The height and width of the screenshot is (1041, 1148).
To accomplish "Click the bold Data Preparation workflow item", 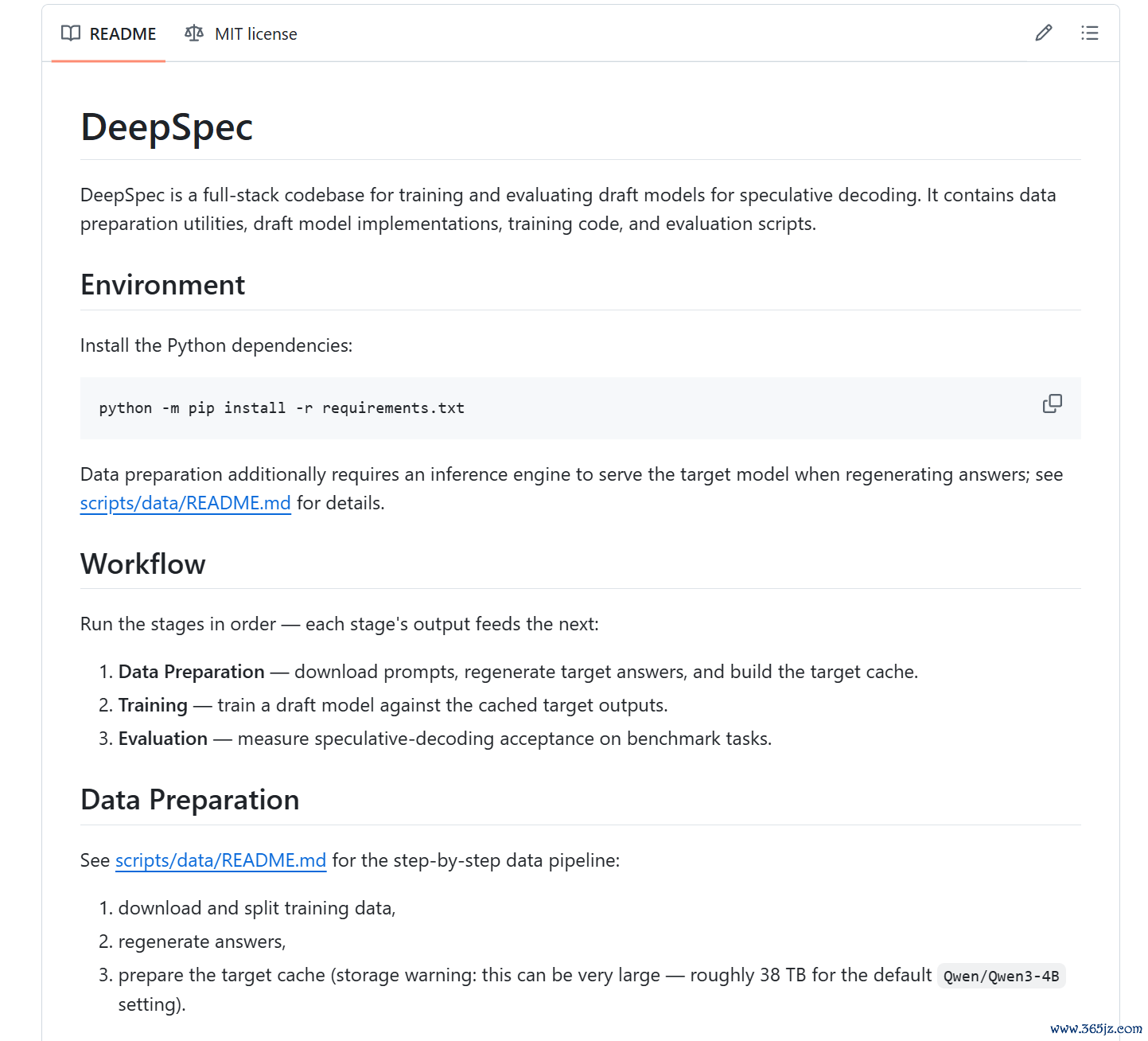I will tap(192, 672).
